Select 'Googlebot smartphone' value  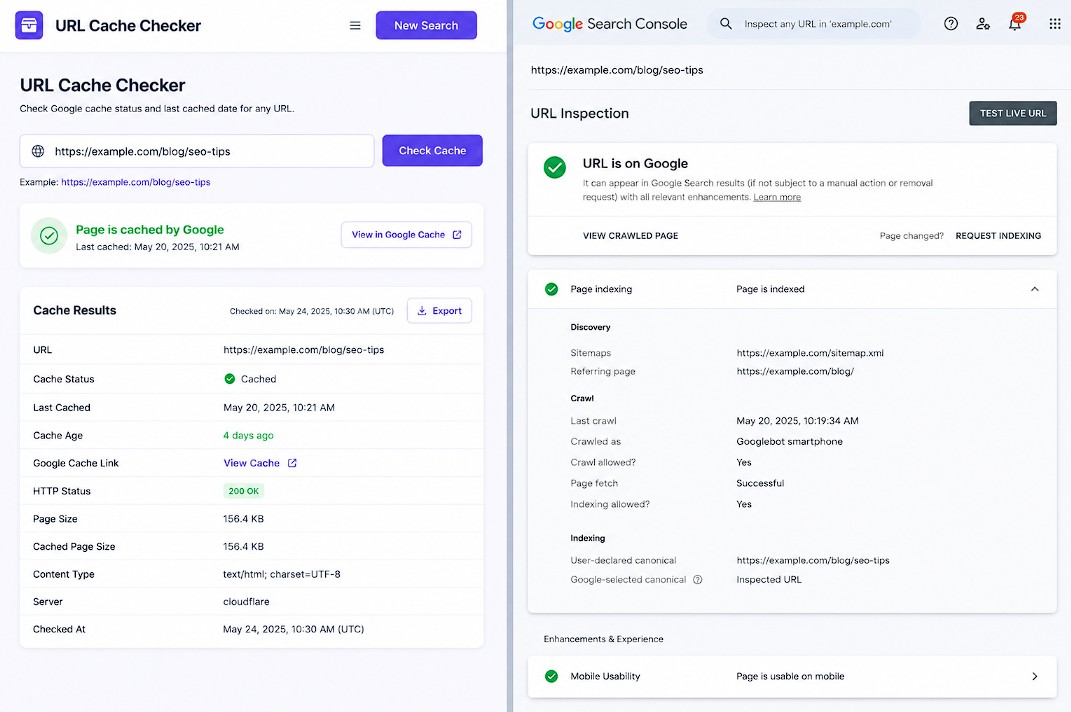[x=790, y=441]
